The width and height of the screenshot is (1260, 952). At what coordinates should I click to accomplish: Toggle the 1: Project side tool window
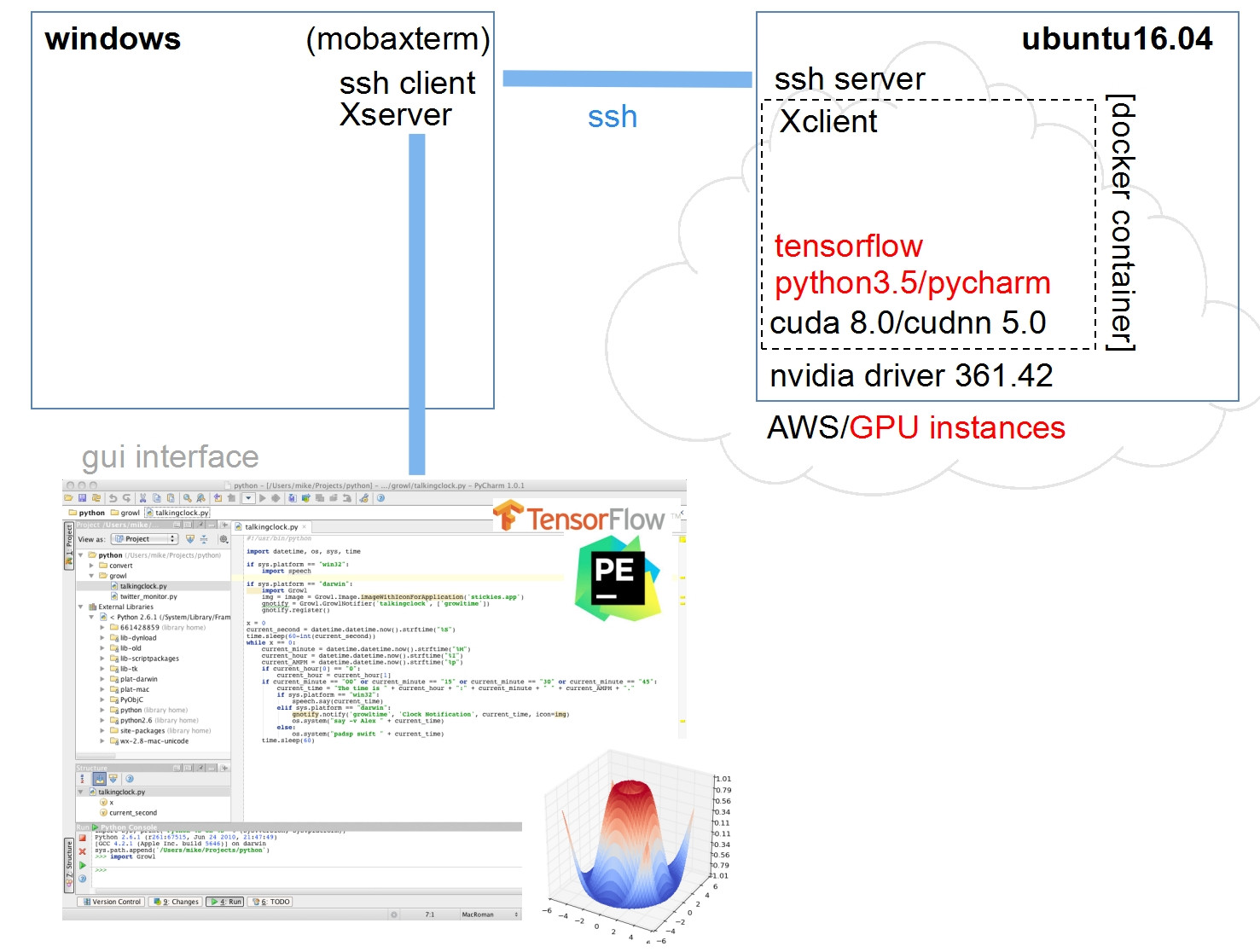click(69, 547)
